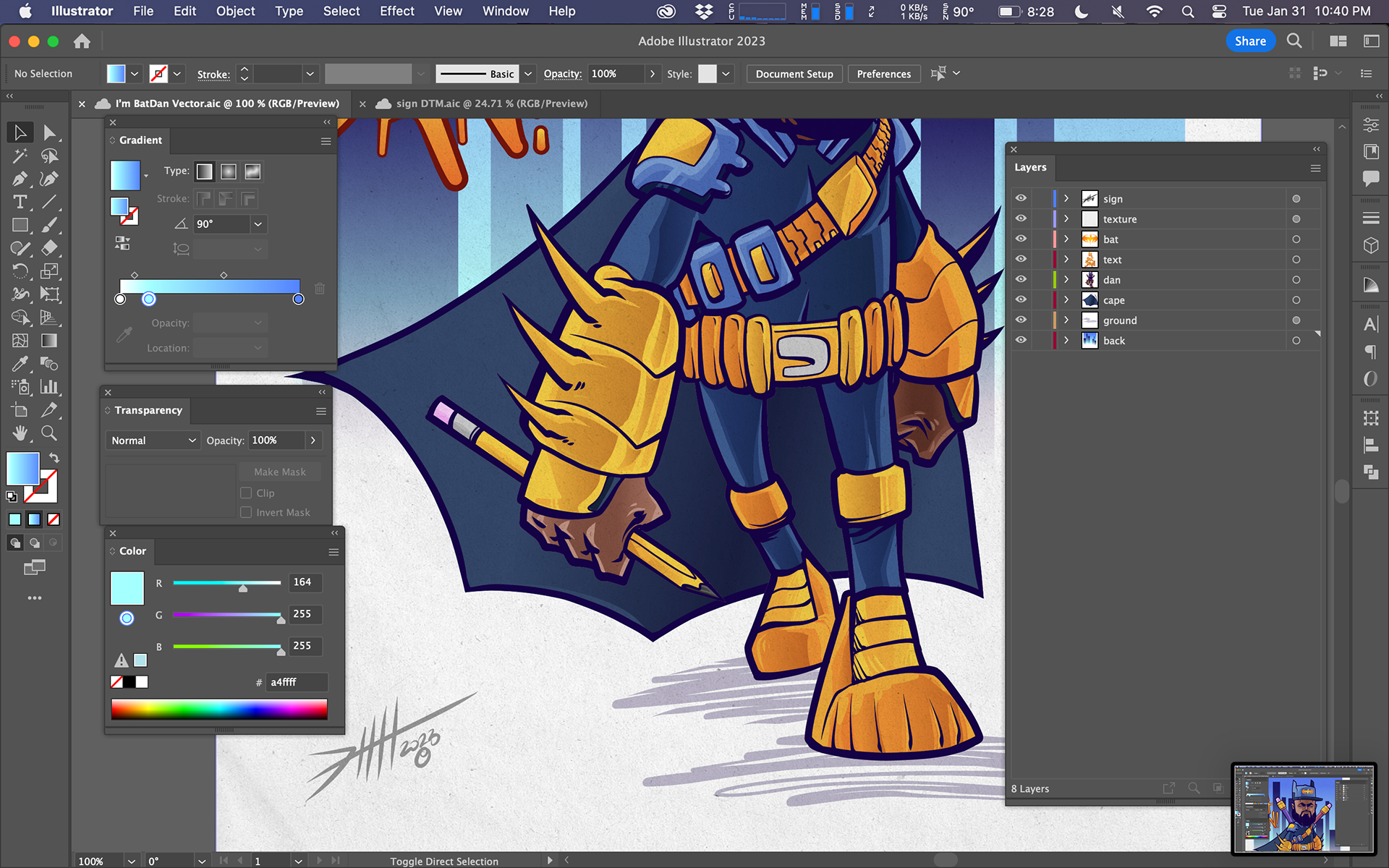Choose Radial Gradient type

(x=229, y=171)
